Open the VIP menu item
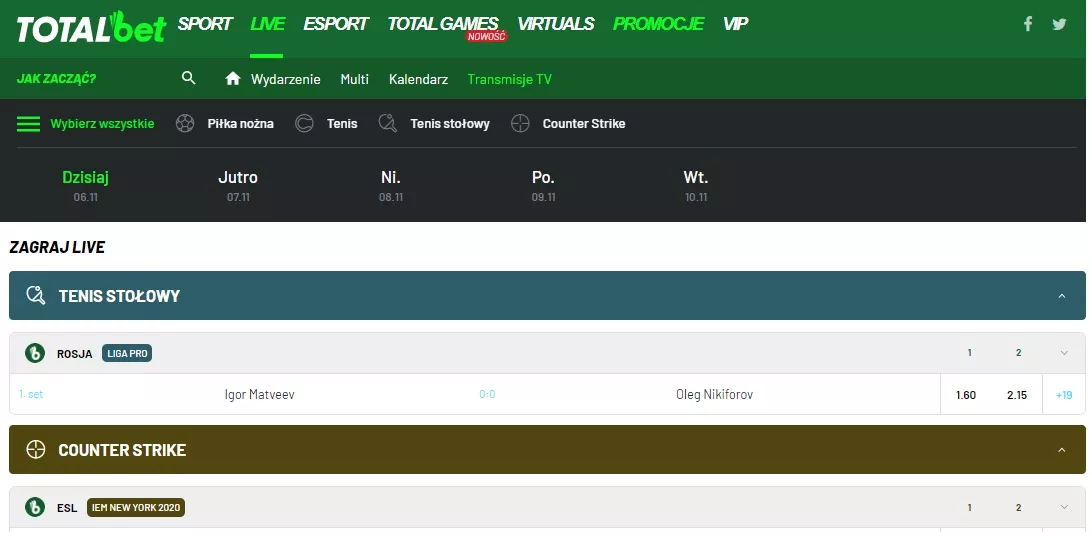 735,24
